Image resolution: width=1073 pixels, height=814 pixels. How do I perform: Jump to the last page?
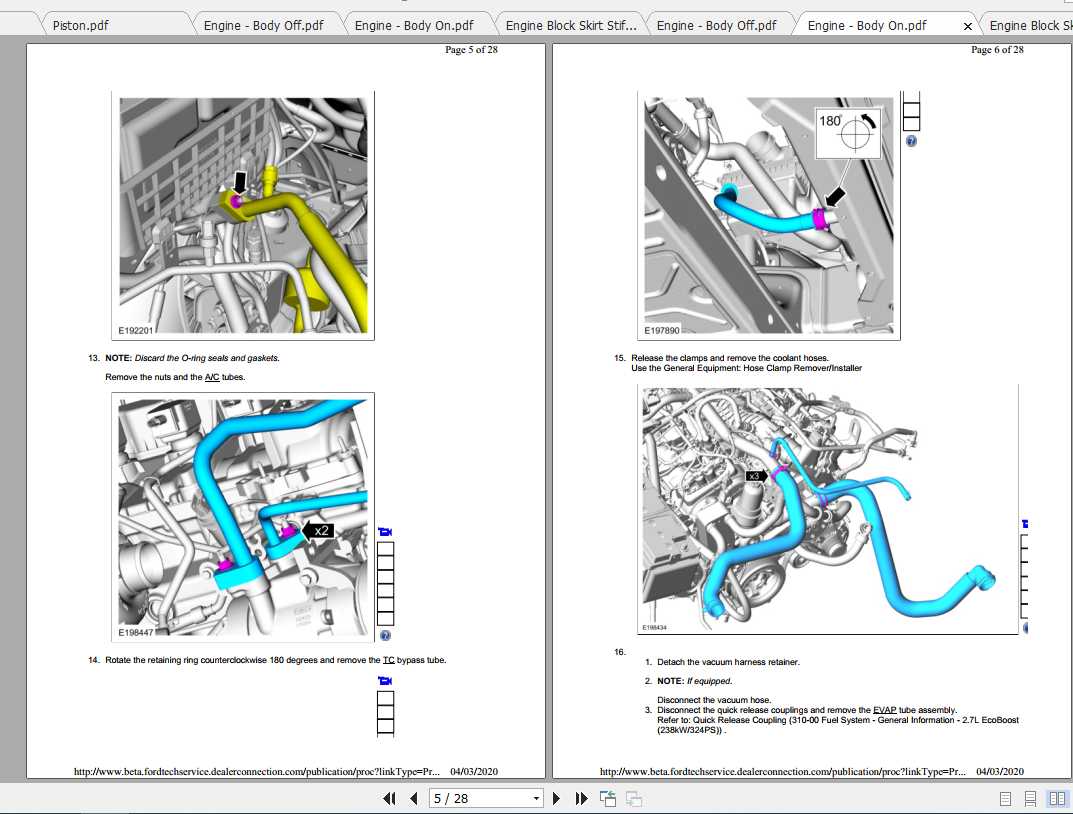tap(582, 798)
